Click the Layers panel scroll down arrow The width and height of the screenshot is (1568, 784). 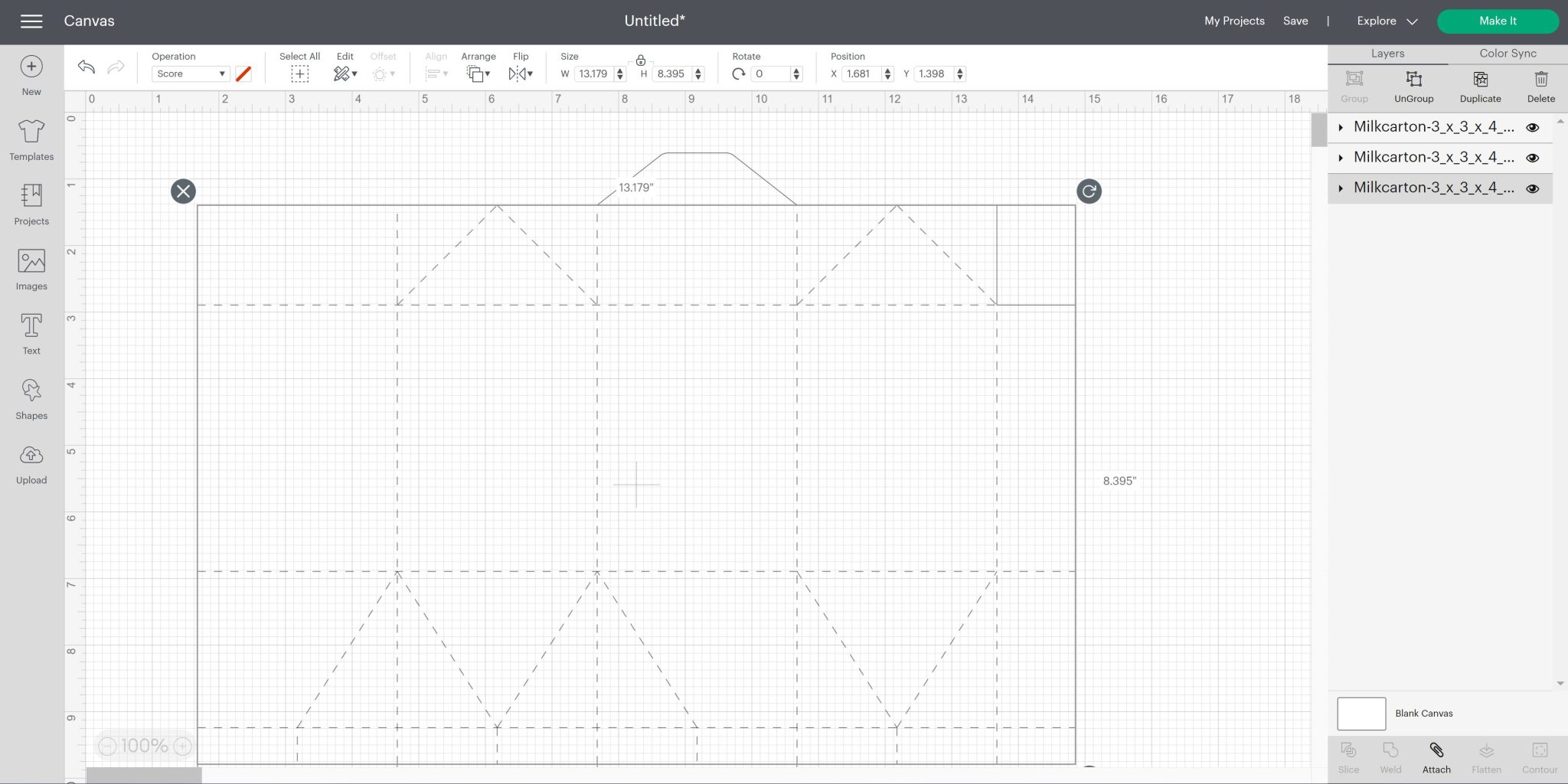tap(1560, 684)
